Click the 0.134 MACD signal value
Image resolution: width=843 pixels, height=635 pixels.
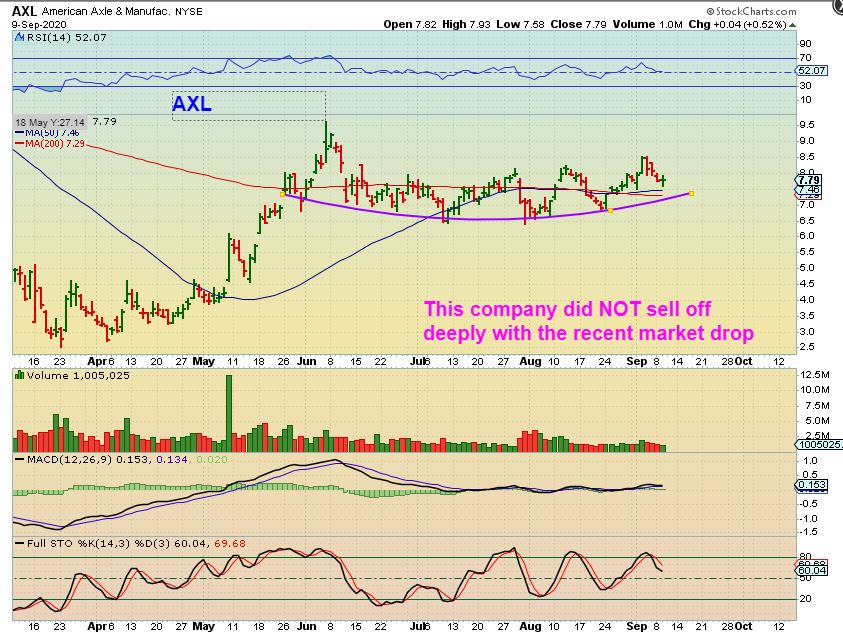click(x=172, y=460)
